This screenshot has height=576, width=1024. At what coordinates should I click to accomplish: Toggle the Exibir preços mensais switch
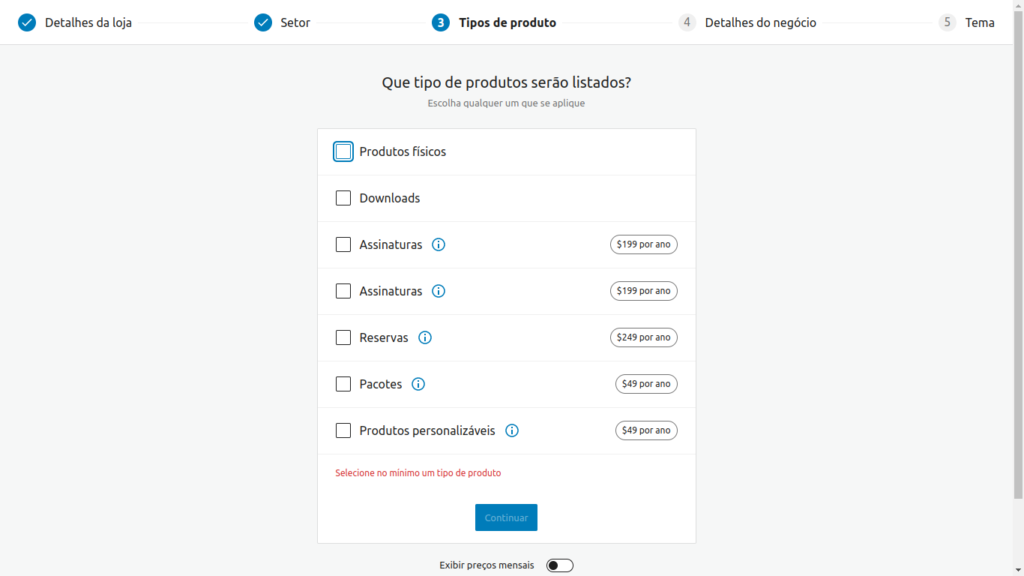pos(559,565)
